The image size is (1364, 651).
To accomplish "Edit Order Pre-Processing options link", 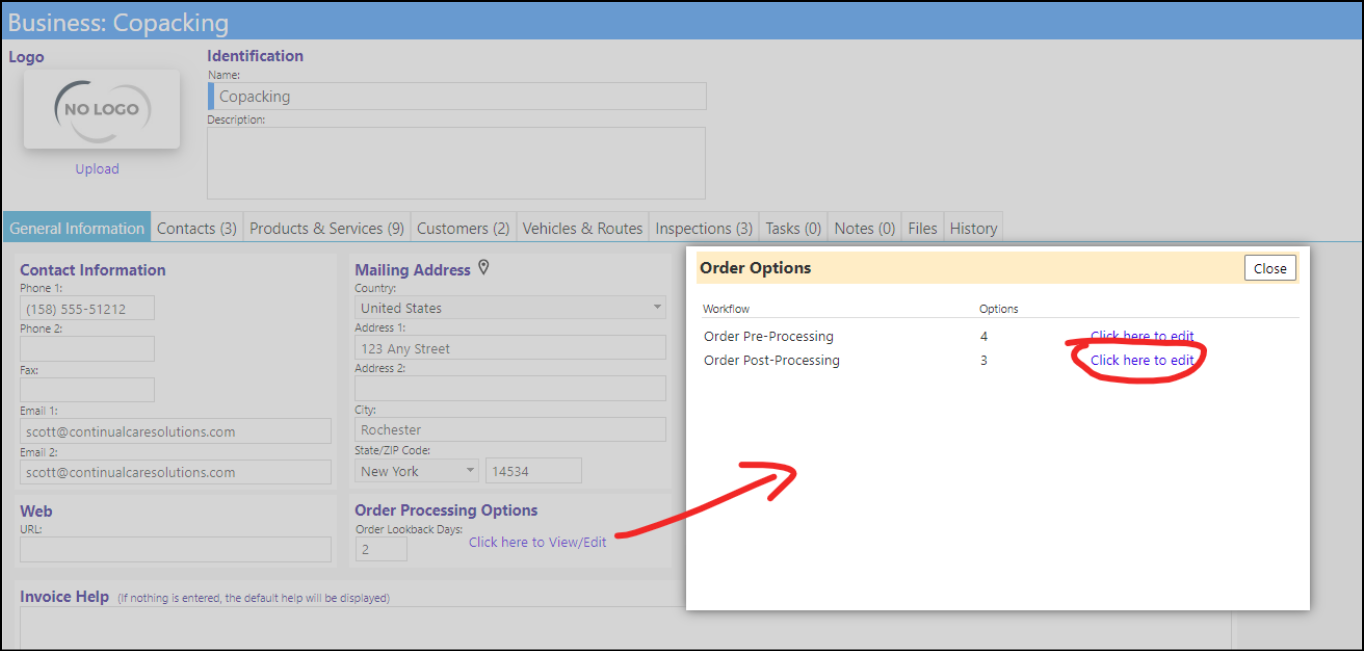I will (1142, 336).
